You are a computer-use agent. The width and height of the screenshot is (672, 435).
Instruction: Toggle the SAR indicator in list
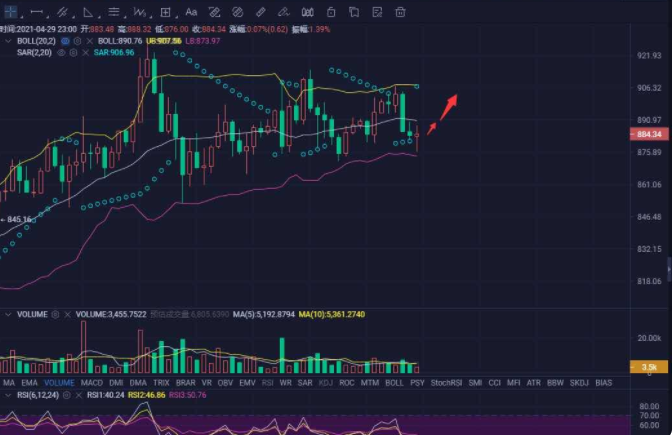[x=305, y=383]
